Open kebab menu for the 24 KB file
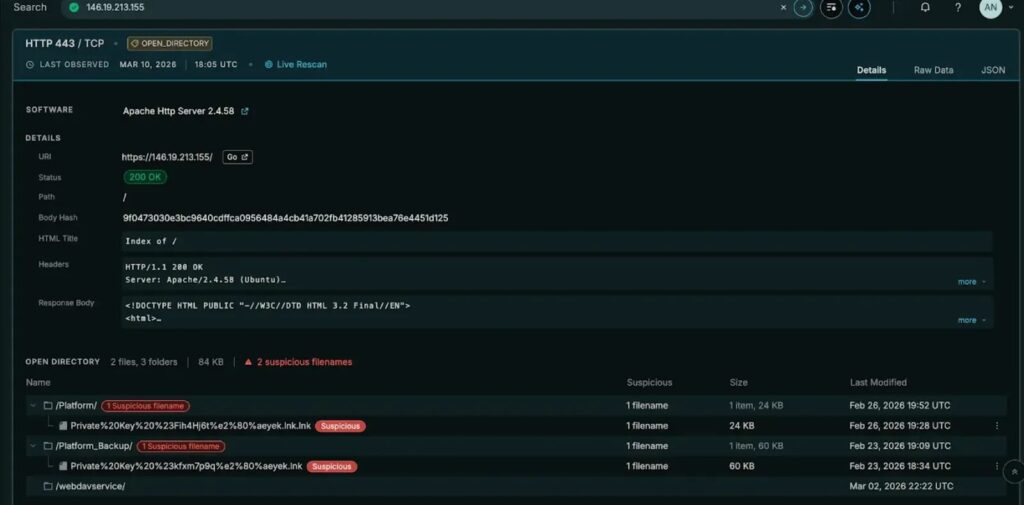The image size is (1024, 505). click(997, 426)
